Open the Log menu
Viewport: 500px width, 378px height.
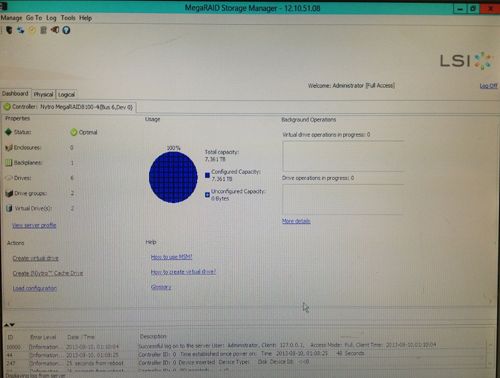coord(51,18)
